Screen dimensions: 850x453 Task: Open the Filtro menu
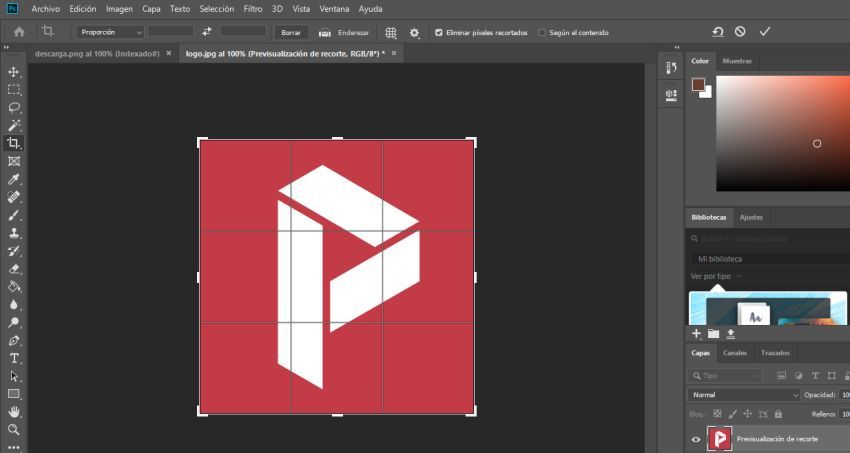(253, 9)
